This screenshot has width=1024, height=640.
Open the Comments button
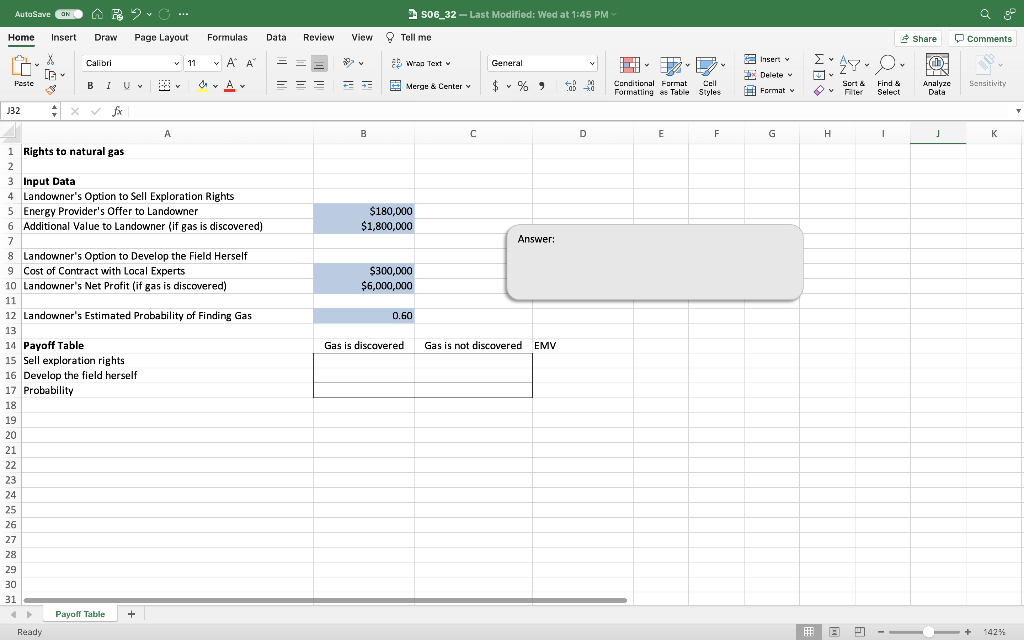tap(983, 39)
